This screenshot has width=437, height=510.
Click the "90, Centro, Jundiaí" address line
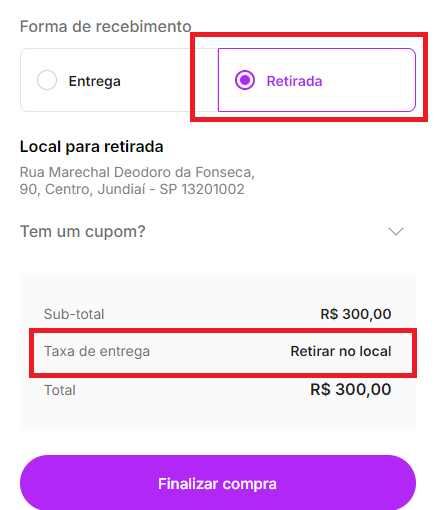(x=132, y=189)
